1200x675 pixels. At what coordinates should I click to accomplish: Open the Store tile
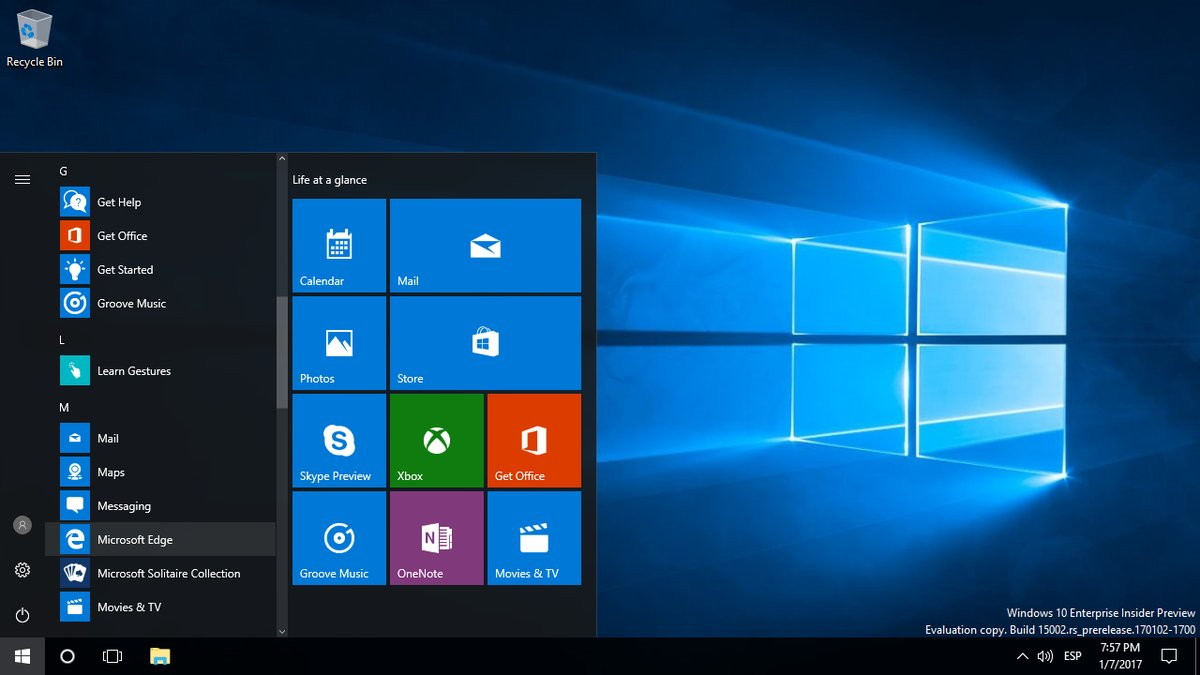point(485,343)
